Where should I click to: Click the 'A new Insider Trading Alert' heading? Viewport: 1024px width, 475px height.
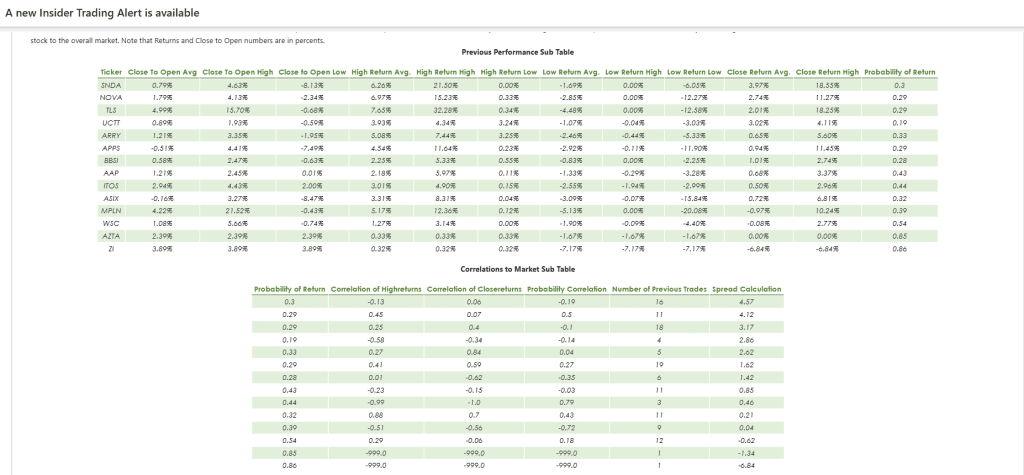103,13
